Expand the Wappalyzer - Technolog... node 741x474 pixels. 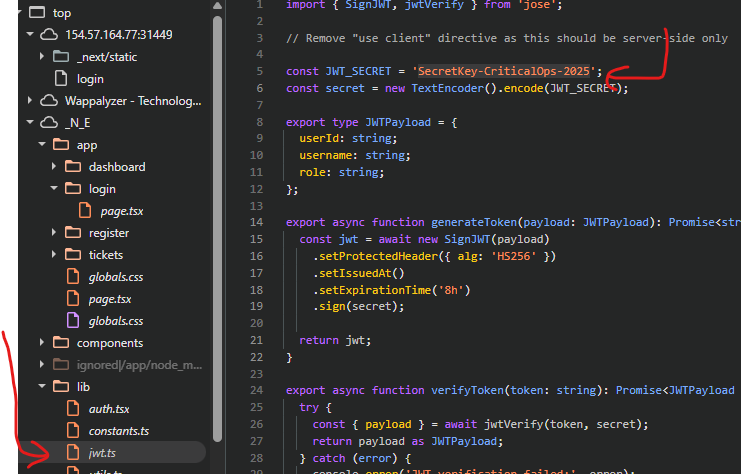click(x=30, y=101)
